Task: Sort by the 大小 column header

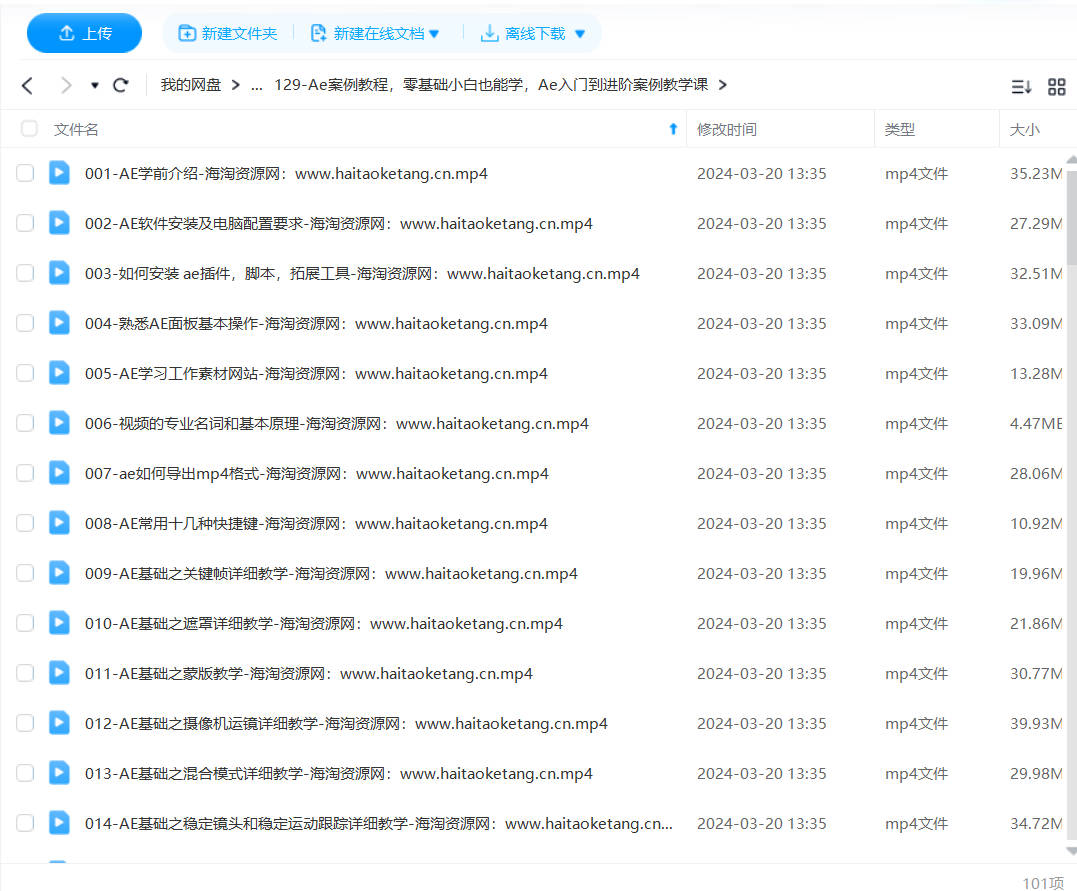Action: 1024,129
